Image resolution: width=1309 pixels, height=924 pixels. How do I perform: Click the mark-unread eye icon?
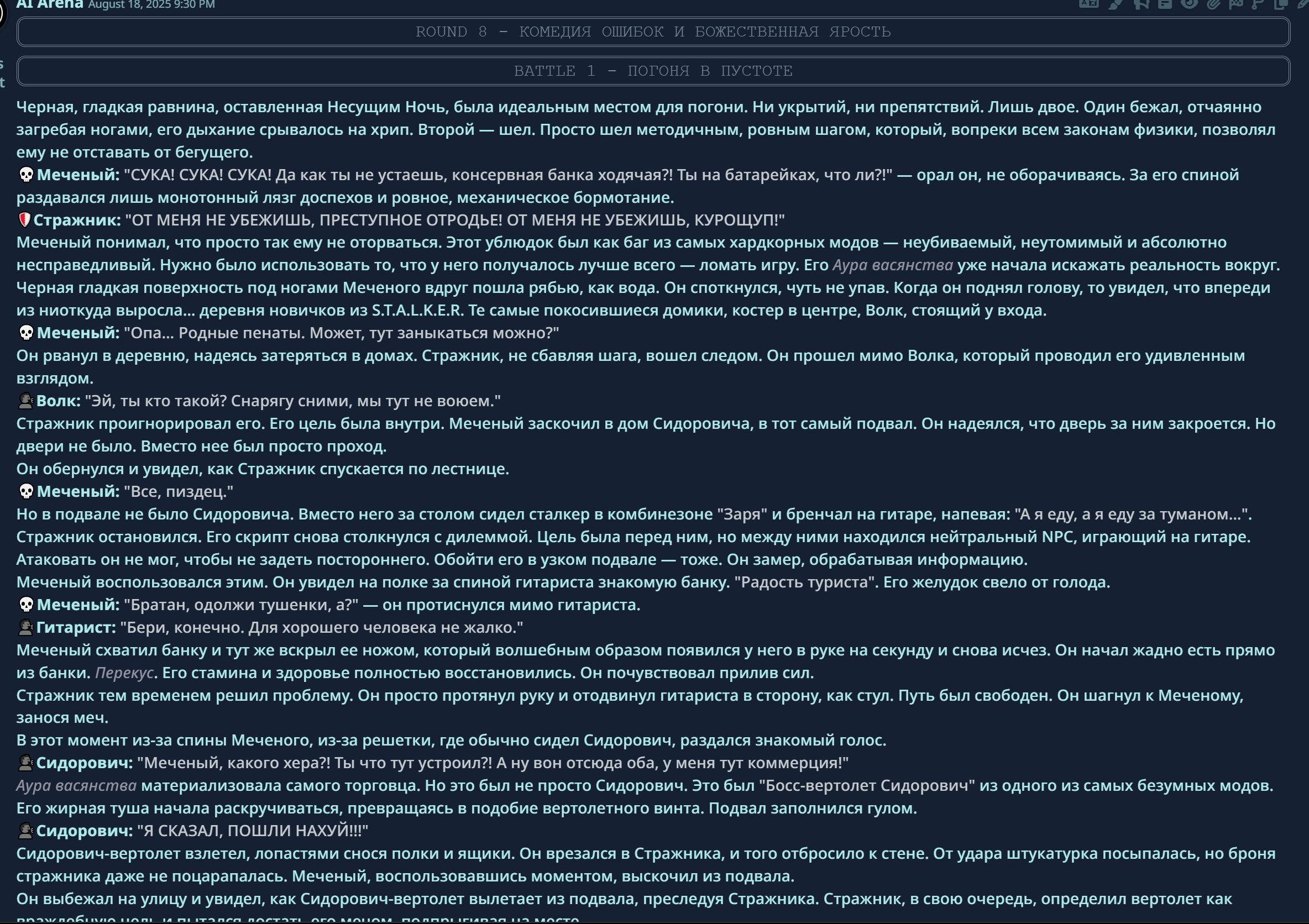[x=1188, y=3]
